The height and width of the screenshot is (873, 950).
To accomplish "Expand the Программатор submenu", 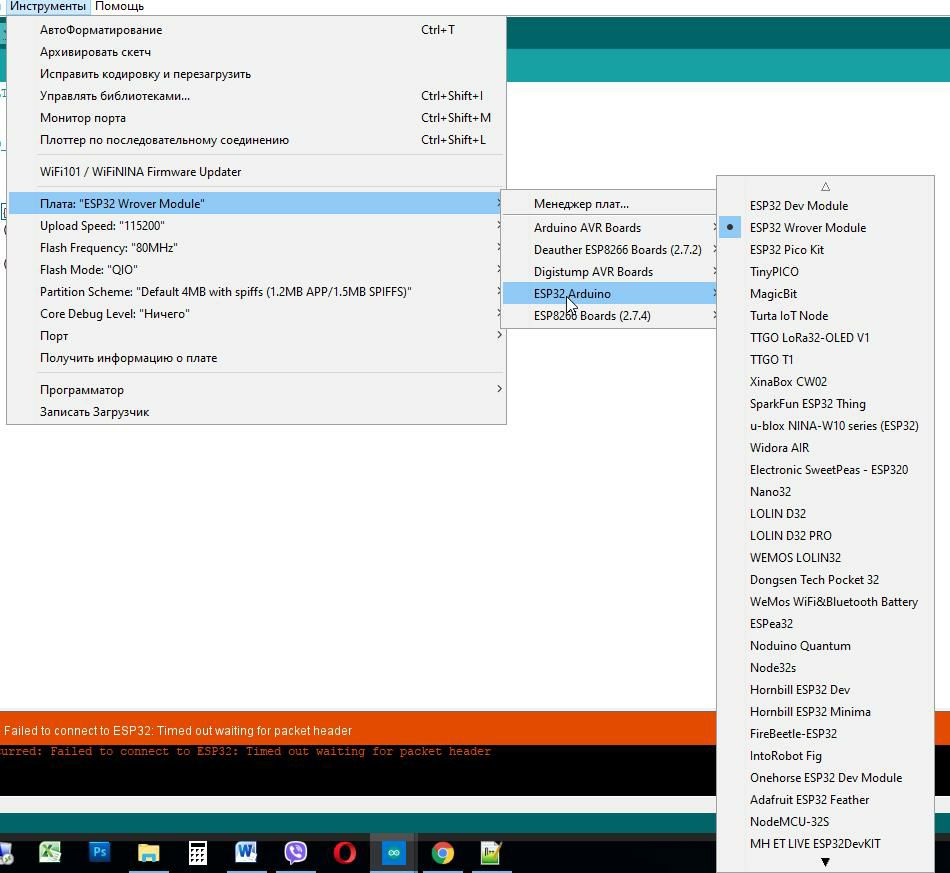I will [x=256, y=390].
